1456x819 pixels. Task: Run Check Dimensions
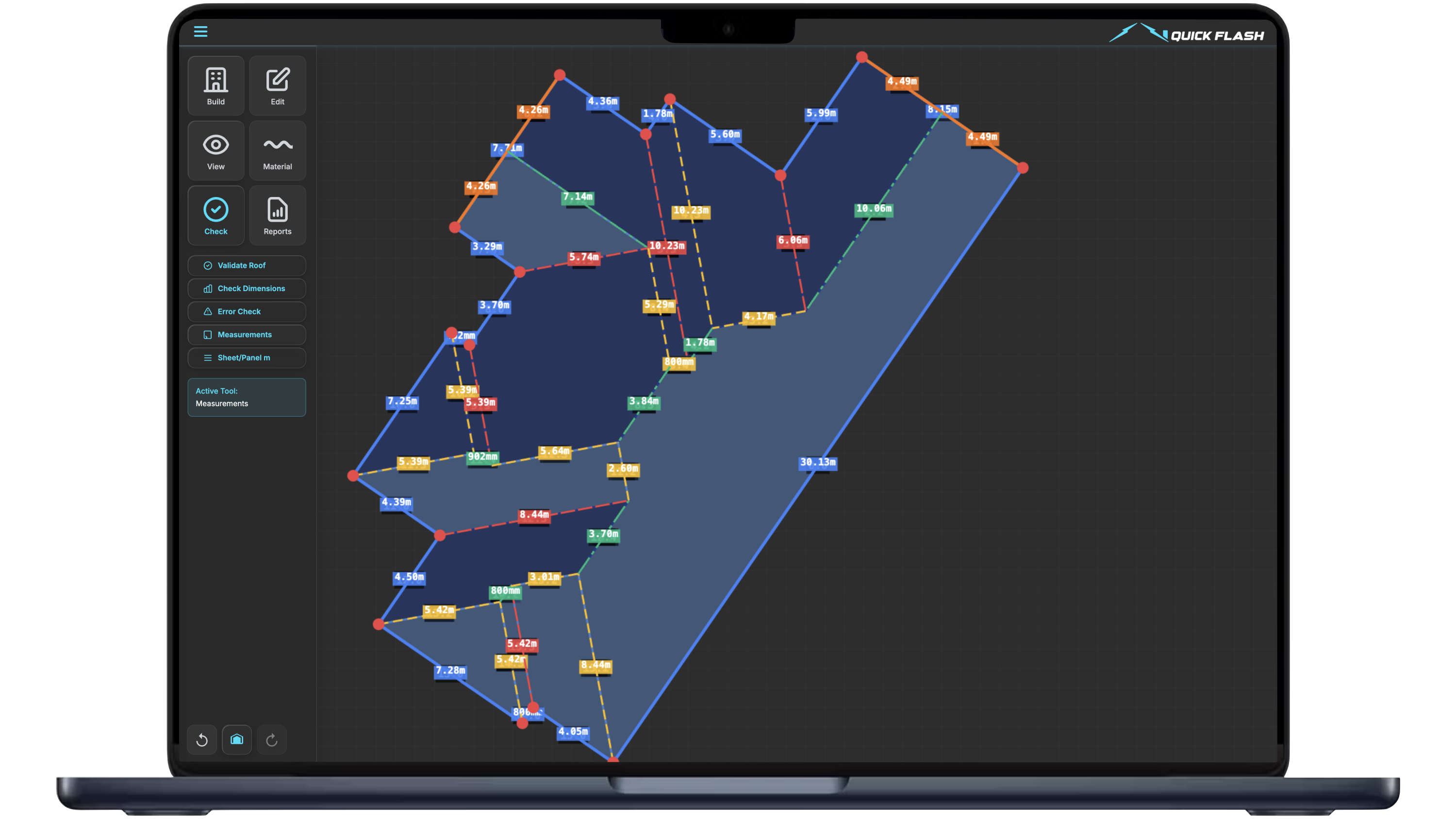click(247, 288)
